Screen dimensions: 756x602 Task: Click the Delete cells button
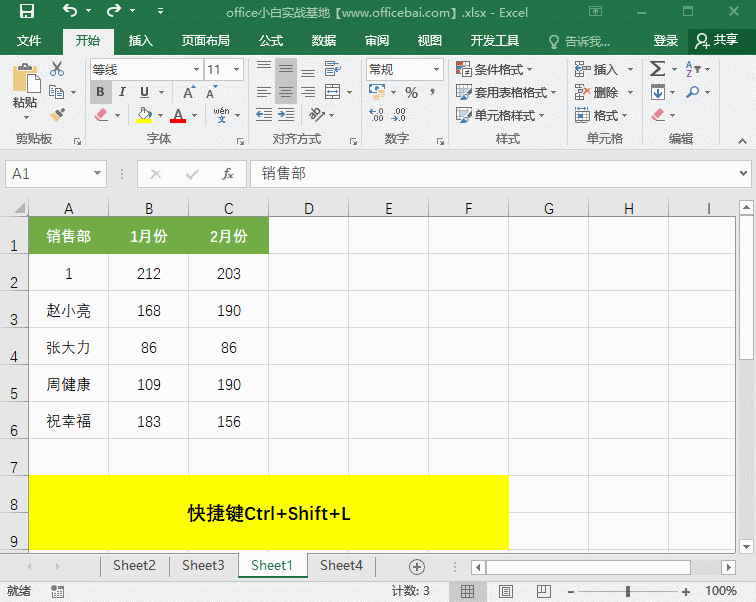tap(604, 92)
